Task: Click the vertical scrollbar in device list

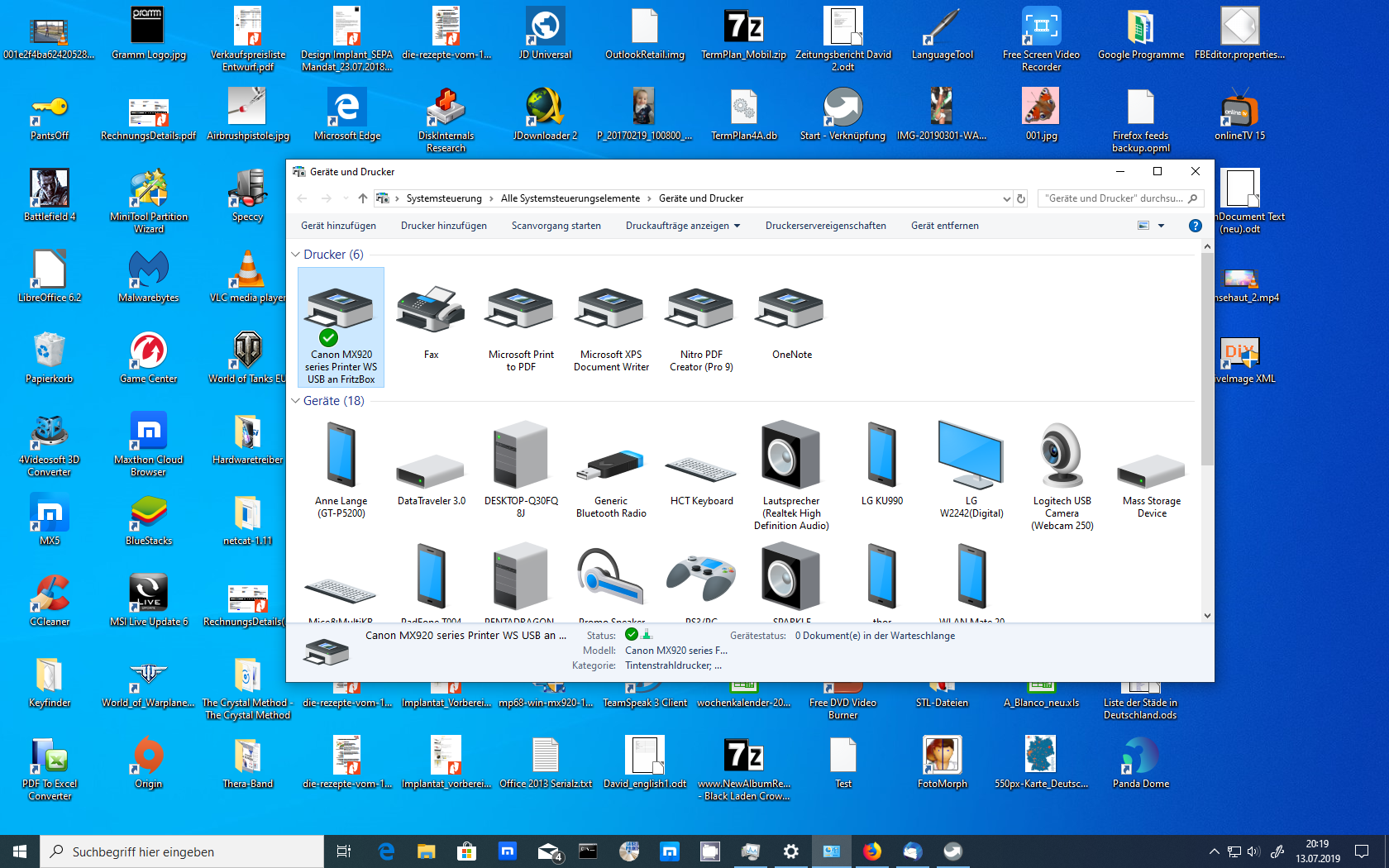Action: [x=1207, y=357]
